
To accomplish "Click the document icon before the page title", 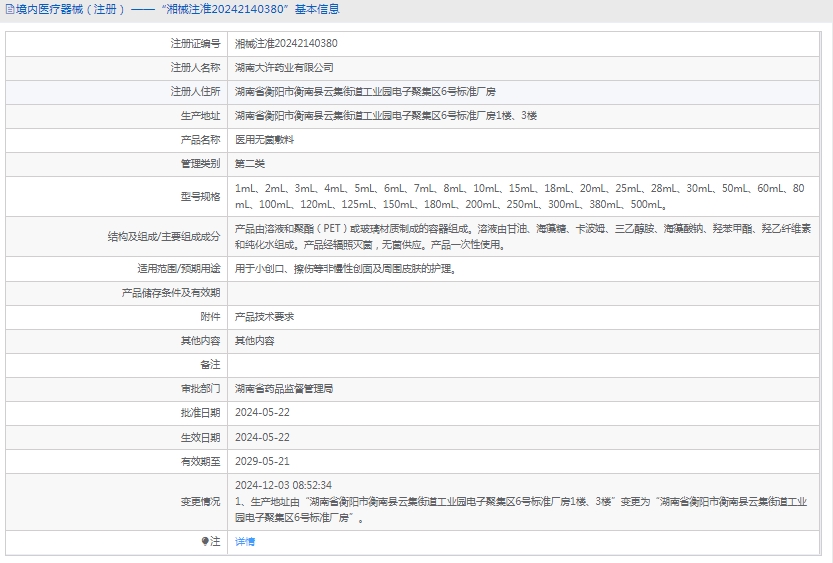I will point(9,10).
